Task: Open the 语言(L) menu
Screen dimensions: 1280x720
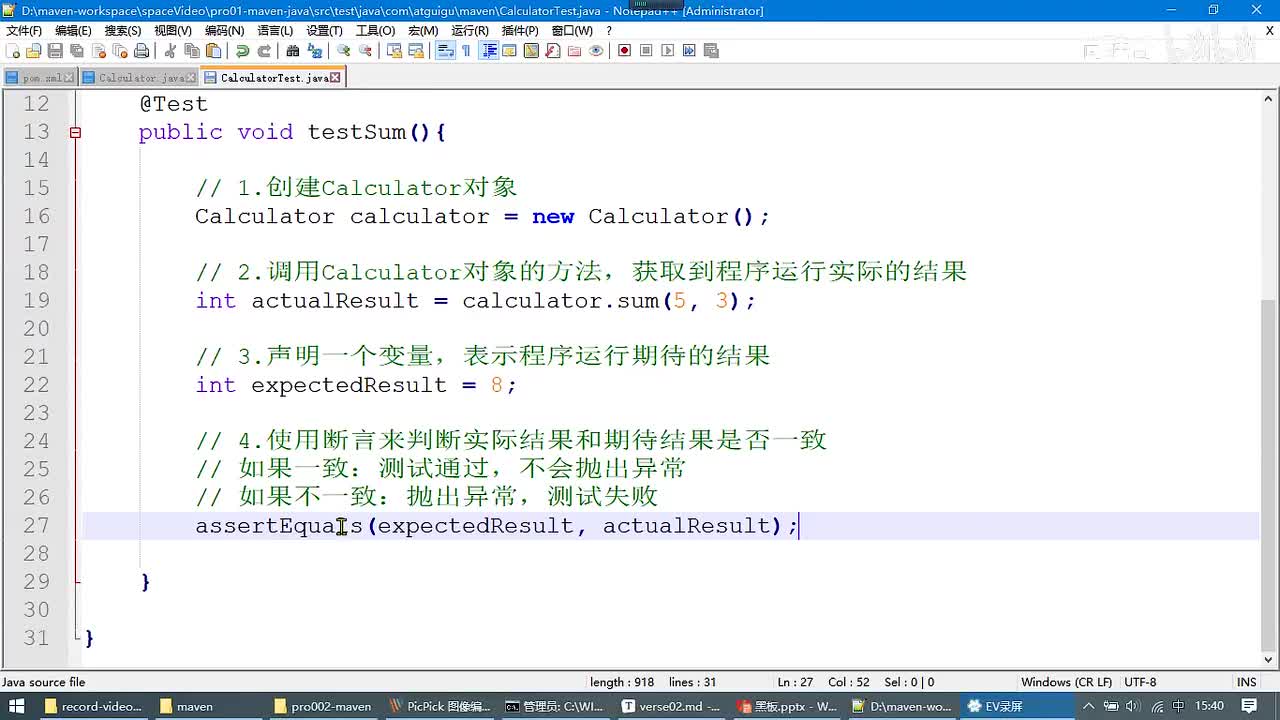Action: tap(275, 31)
